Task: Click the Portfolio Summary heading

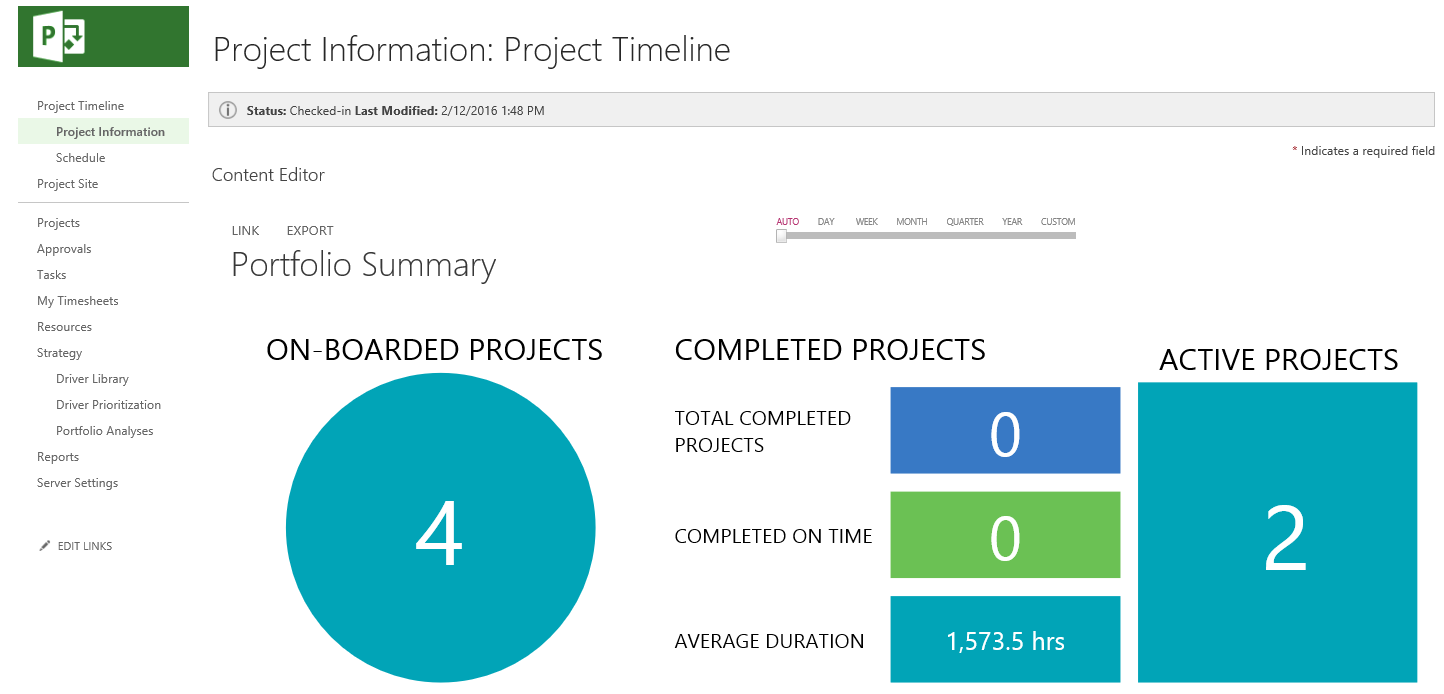Action: tap(363, 265)
